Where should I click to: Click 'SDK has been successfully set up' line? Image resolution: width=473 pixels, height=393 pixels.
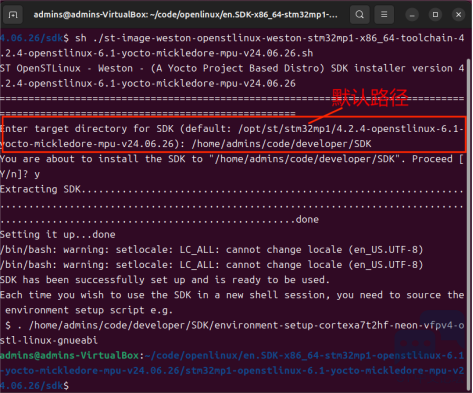(x=165, y=280)
